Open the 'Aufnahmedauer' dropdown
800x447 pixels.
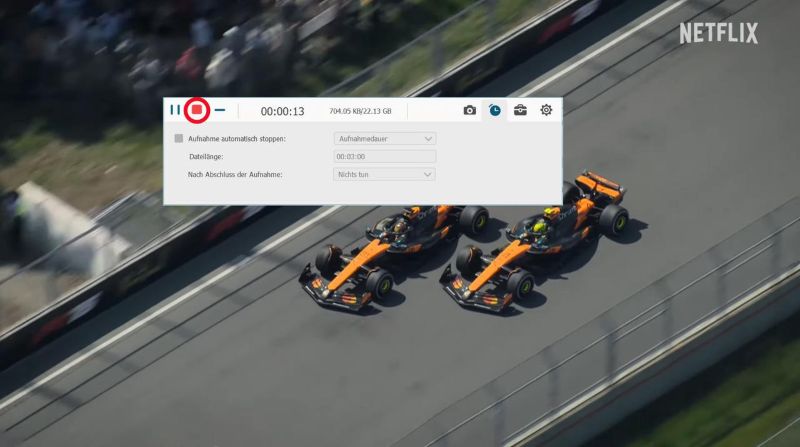[x=385, y=138]
